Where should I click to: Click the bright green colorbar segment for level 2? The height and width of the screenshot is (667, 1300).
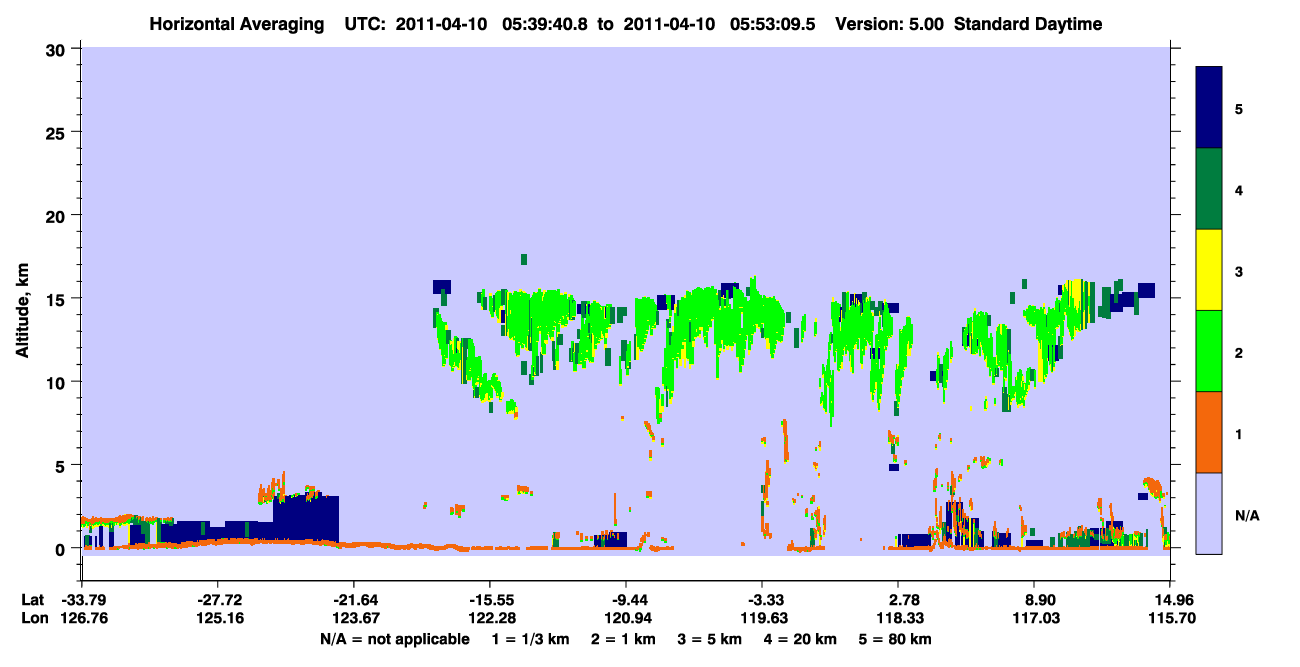click(1210, 351)
